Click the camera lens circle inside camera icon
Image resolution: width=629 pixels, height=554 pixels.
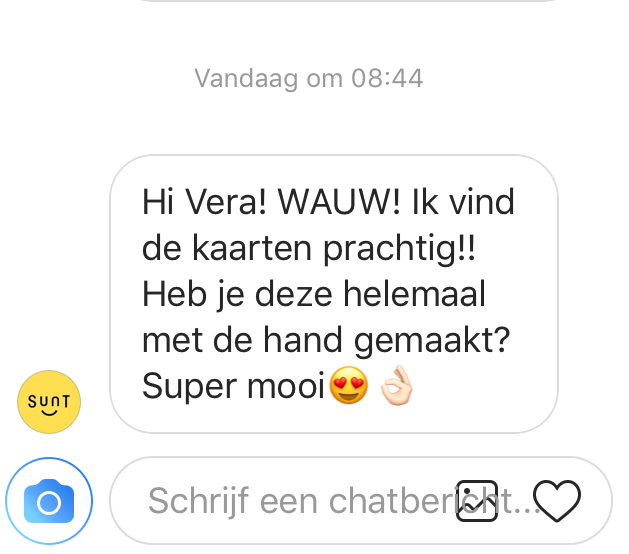[x=49, y=503]
